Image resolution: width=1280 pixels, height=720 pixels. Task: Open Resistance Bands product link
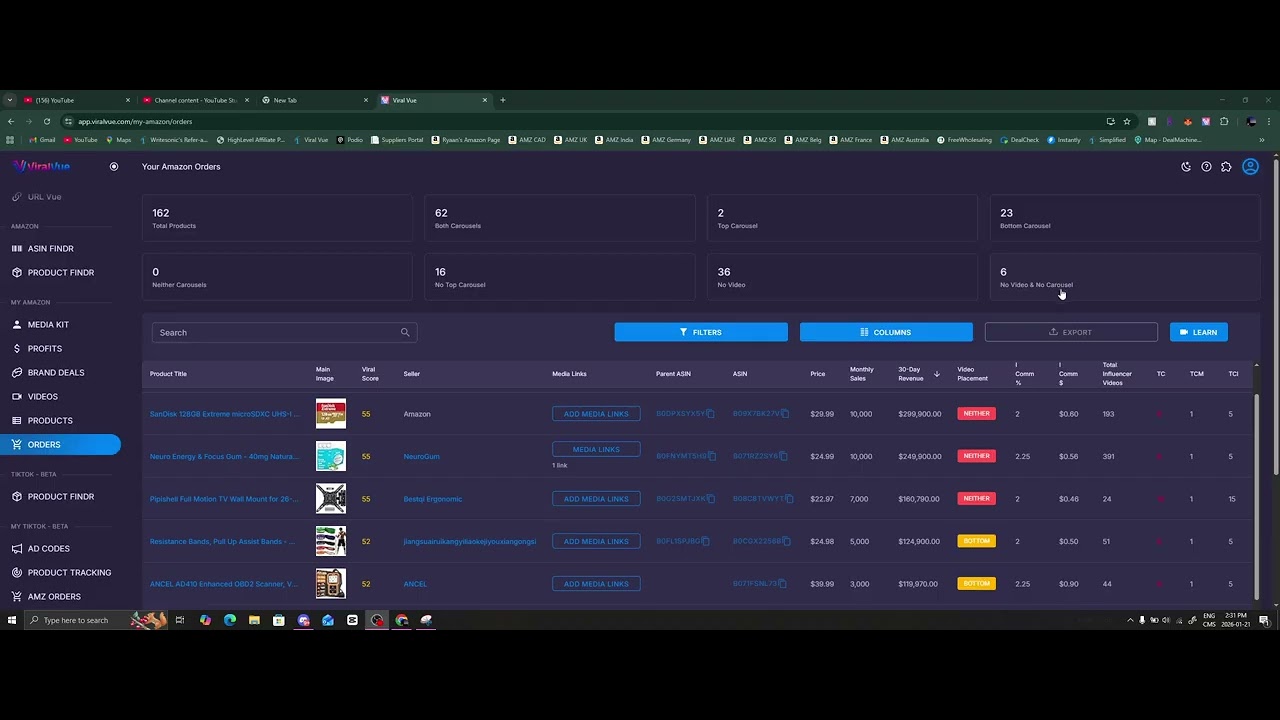click(222, 541)
